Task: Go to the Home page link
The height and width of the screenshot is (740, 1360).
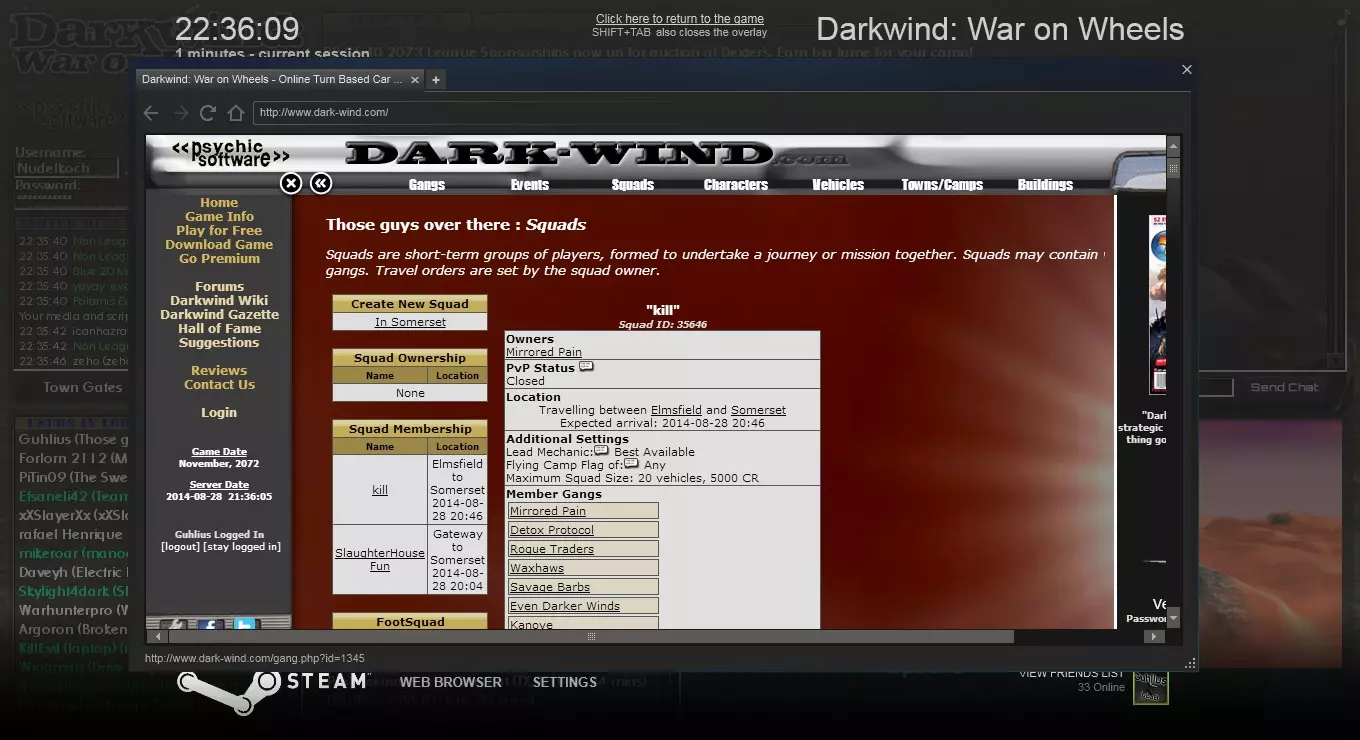Action: tap(219, 202)
